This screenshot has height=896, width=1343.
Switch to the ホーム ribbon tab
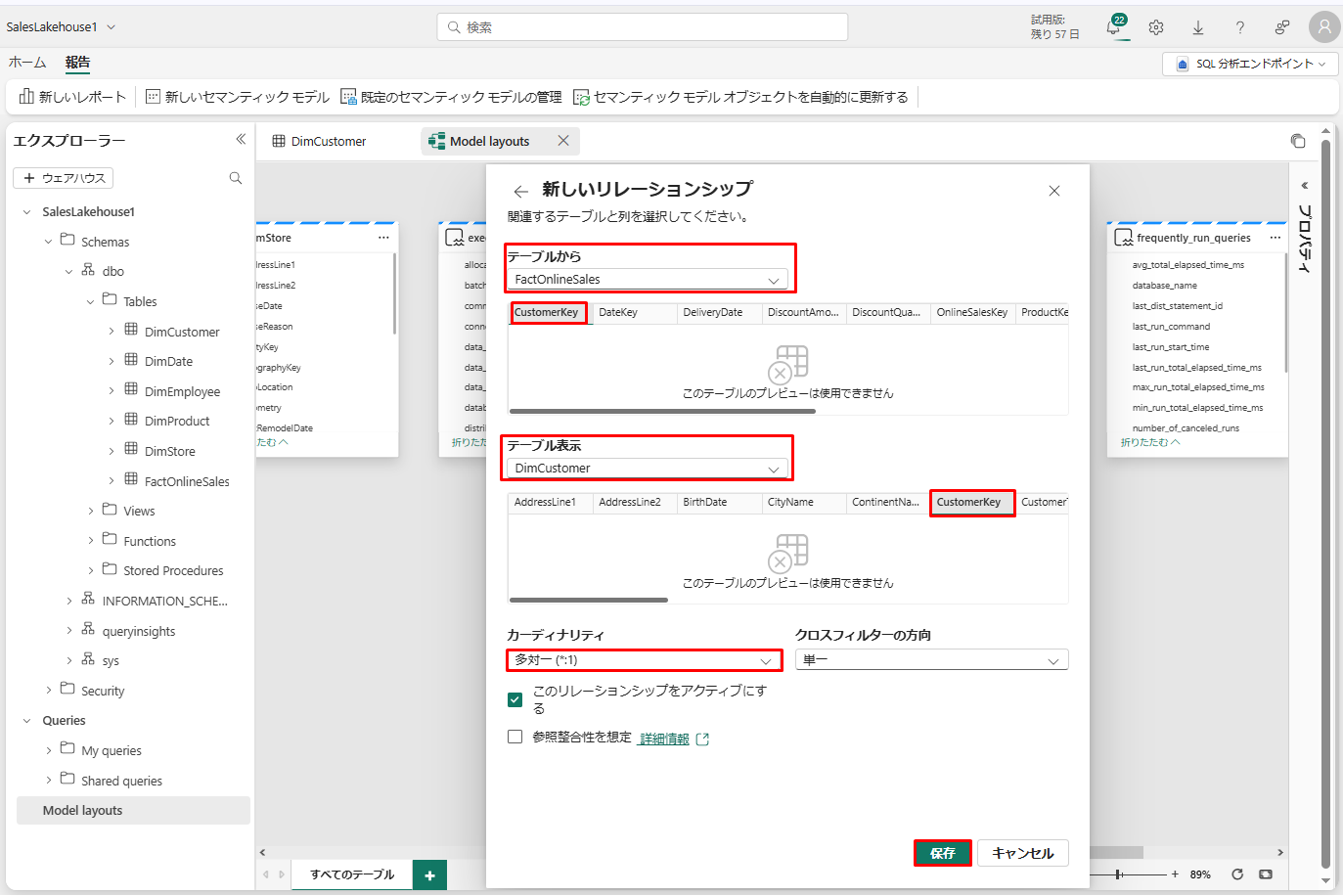pos(27,63)
